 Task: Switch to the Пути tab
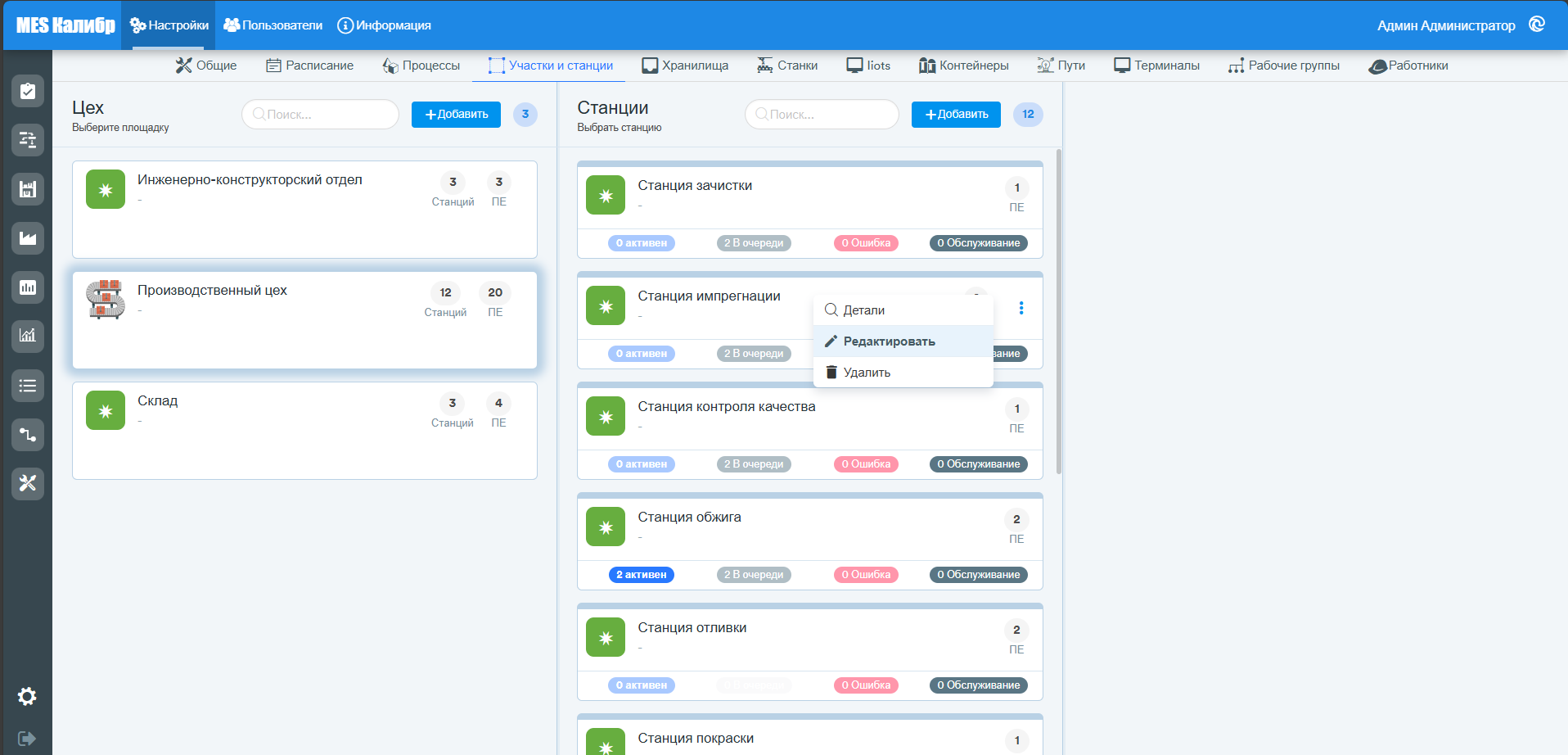pos(1061,66)
